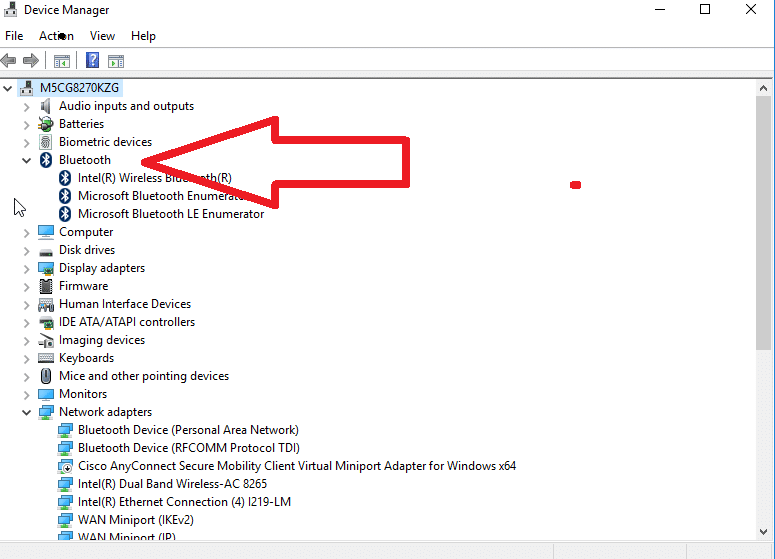Image resolution: width=775 pixels, height=559 pixels.
Task: Click the show/hide console tree toolbar icon
Action: (62, 61)
